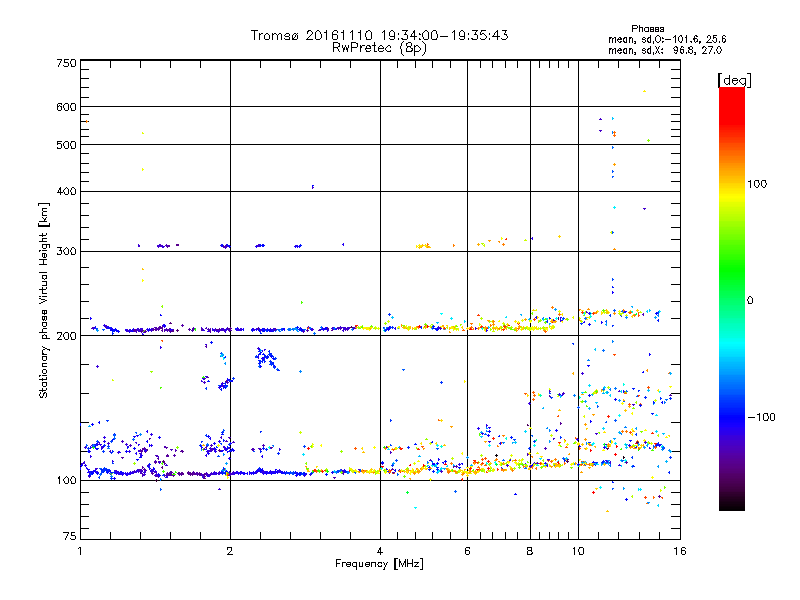Click the y-axis tick label '600'

(x=67, y=107)
